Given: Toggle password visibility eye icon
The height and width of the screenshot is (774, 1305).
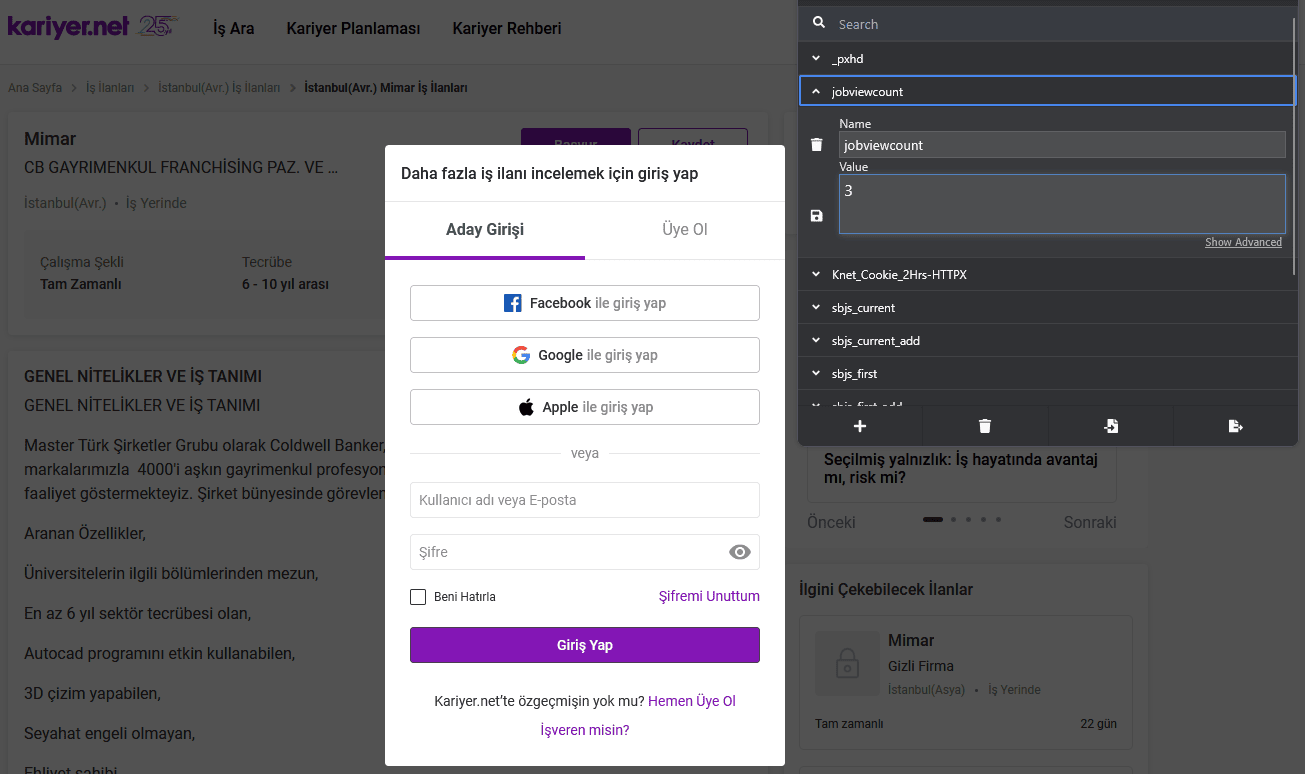Looking at the screenshot, I should point(740,552).
